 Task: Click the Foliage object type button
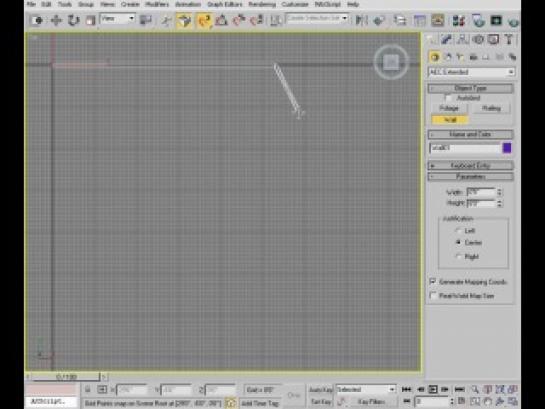[x=449, y=108]
